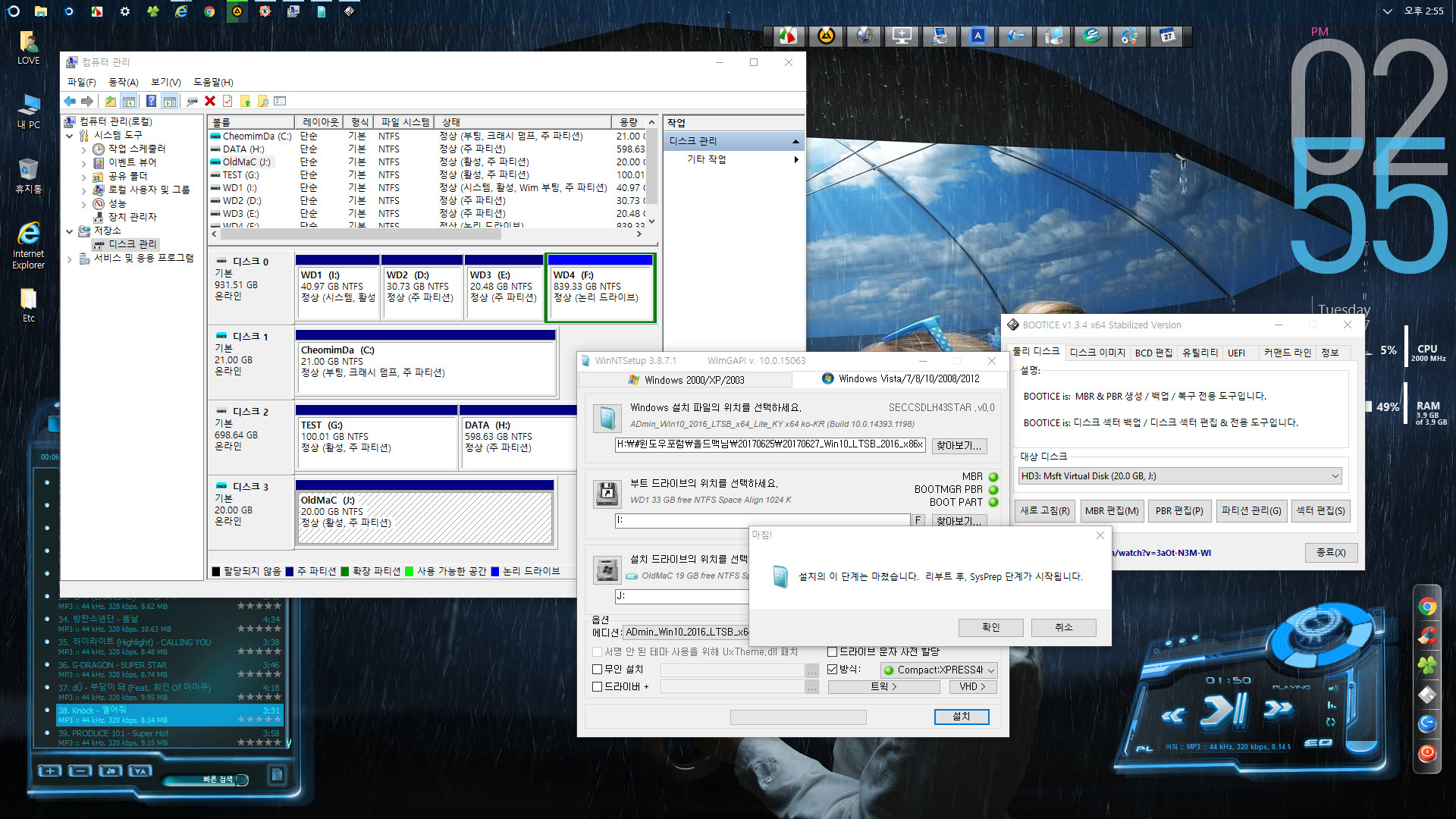This screenshot has width=1456, height=819.
Task: Switch to BCD 편집 tab in BOOTICE
Action: [1153, 353]
